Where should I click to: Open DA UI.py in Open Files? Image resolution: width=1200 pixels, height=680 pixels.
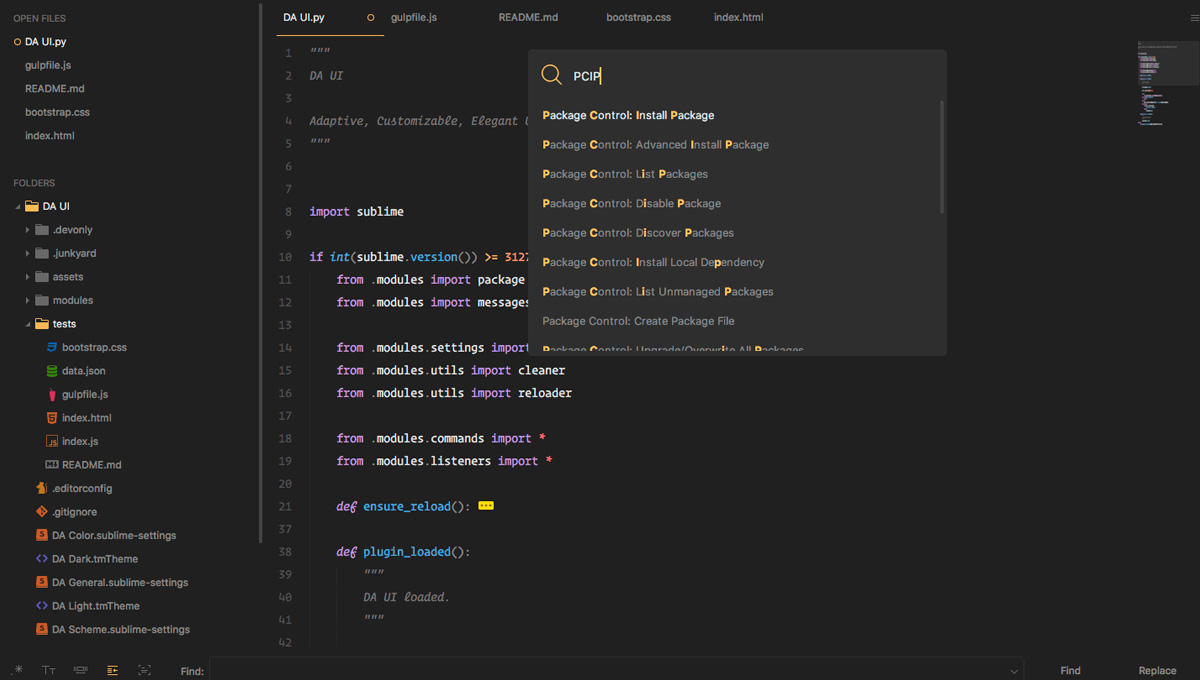coord(46,42)
